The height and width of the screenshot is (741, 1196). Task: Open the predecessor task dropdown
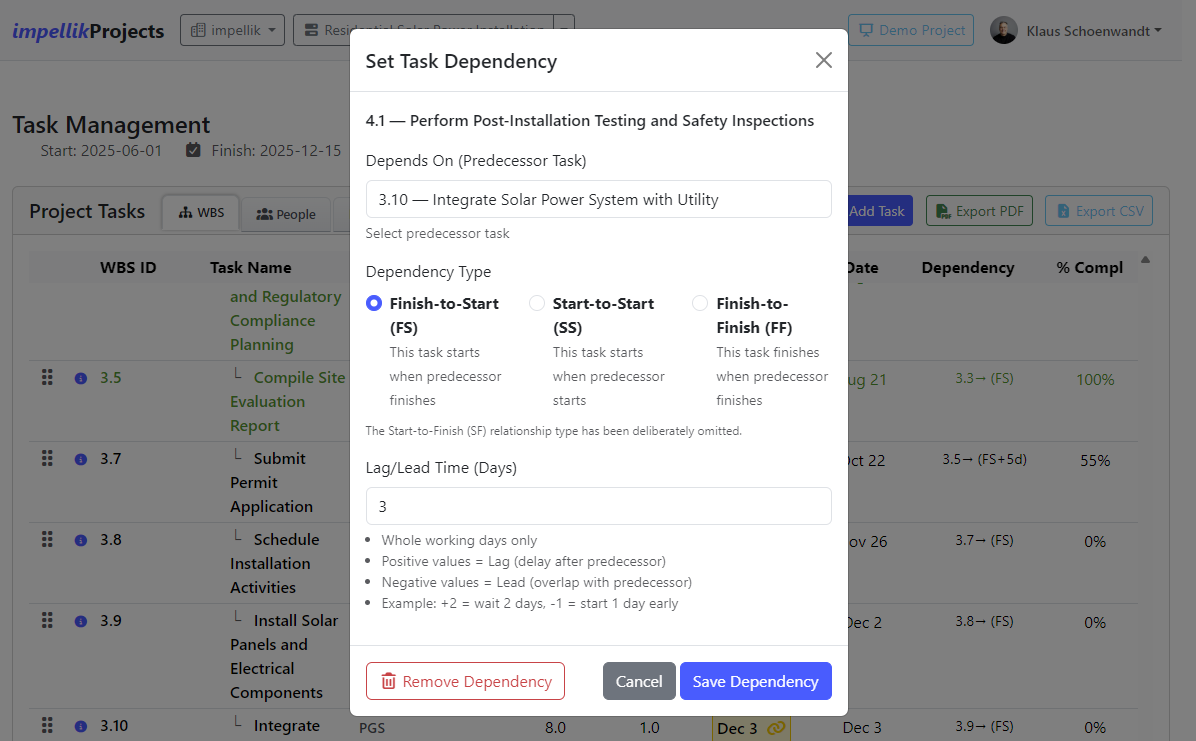(x=598, y=199)
